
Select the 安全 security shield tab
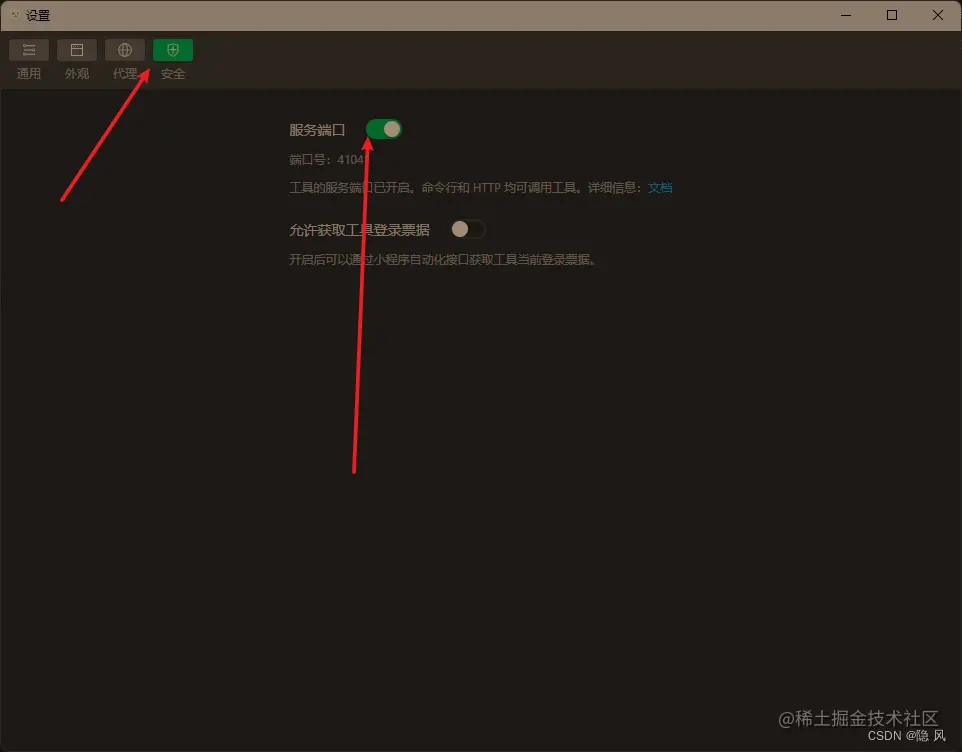point(173,59)
